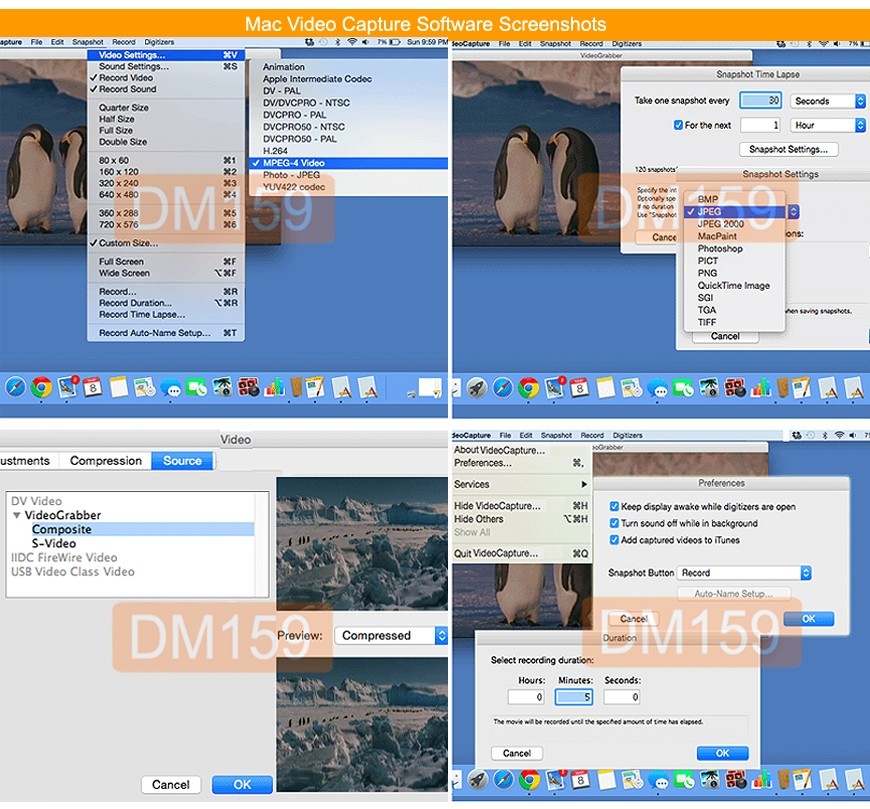Screen dimensions: 870x809
Task: Switch to the Source tab
Action: tap(182, 461)
